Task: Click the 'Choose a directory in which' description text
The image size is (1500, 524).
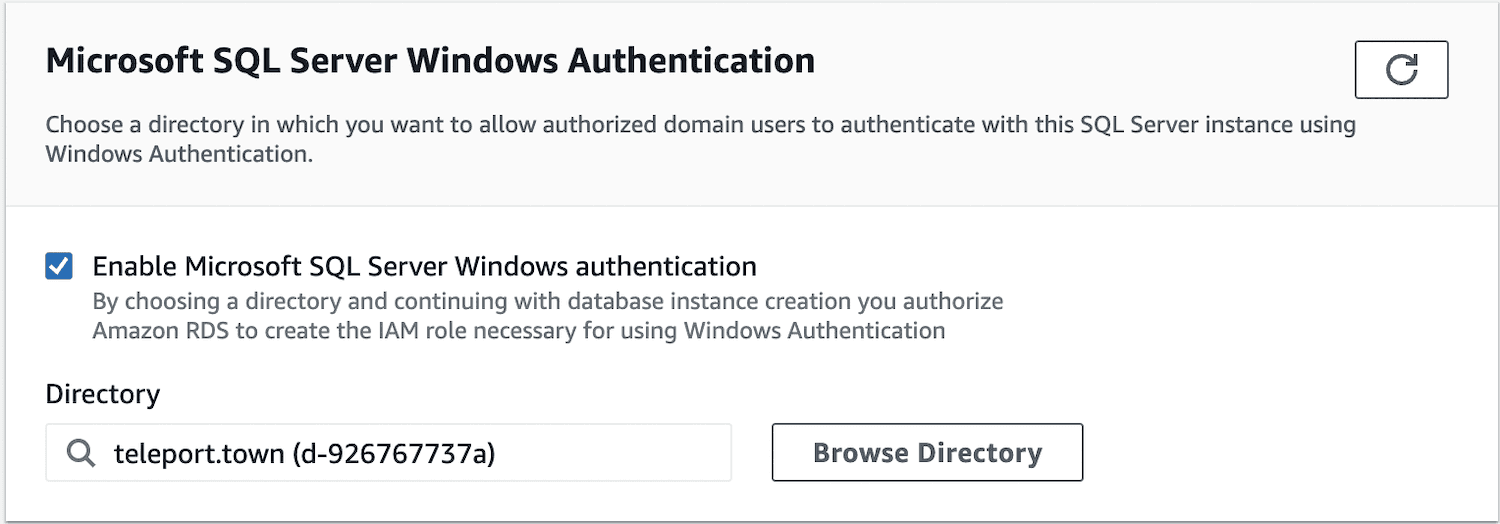Action: (x=701, y=140)
